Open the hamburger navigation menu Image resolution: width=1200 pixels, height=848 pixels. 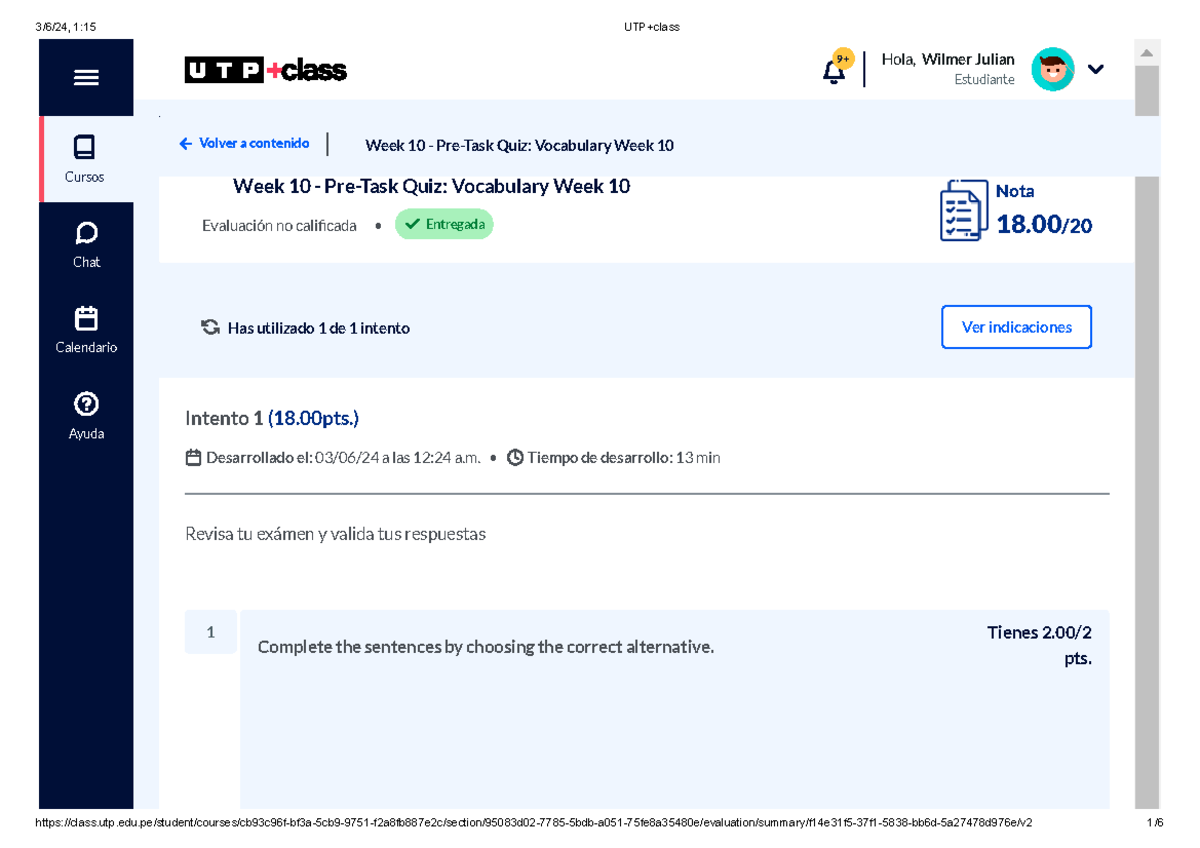click(87, 77)
